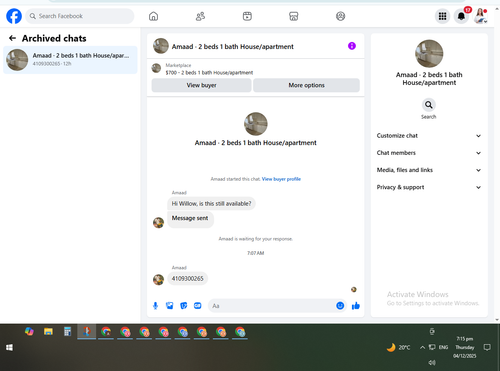The width and height of the screenshot is (500, 371).
Task: Open the Groups tab icon
Action: click(x=340, y=16)
